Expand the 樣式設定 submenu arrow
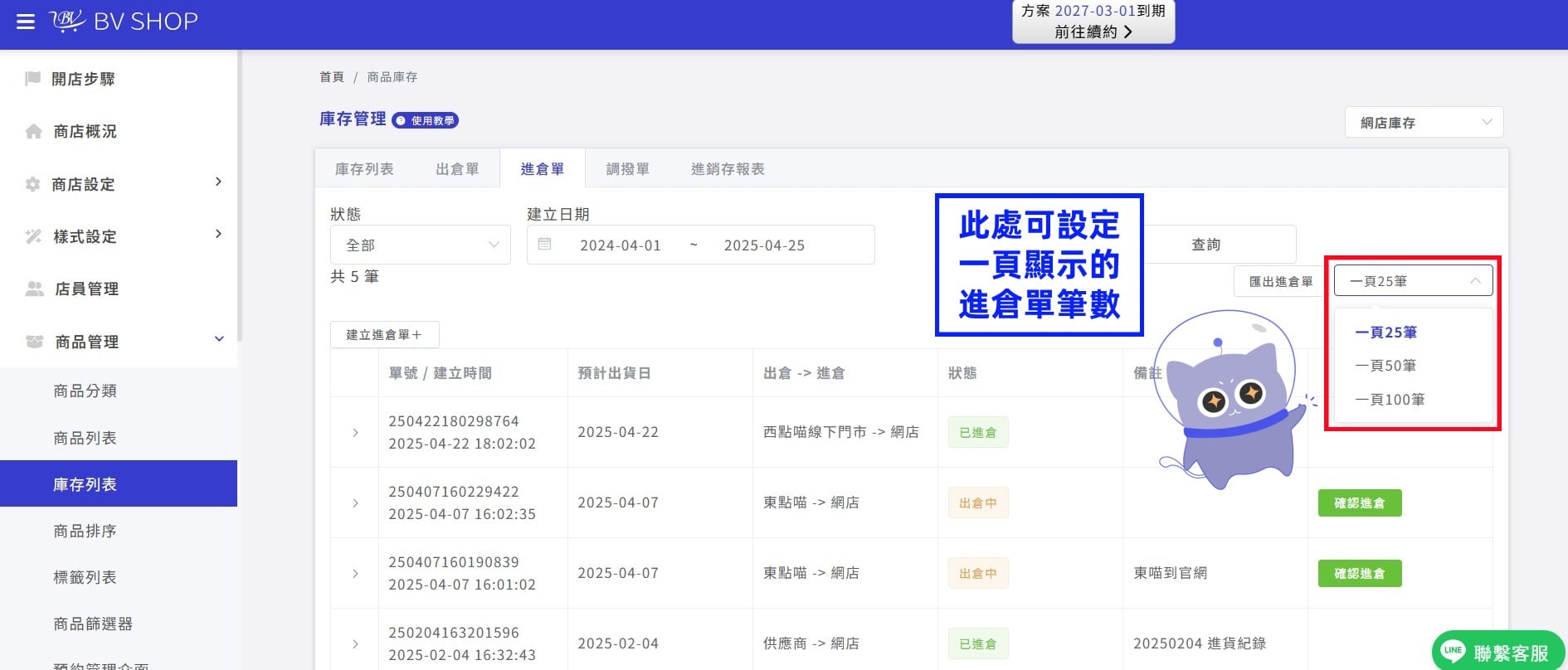Viewport: 1568px width, 670px height. [218, 234]
